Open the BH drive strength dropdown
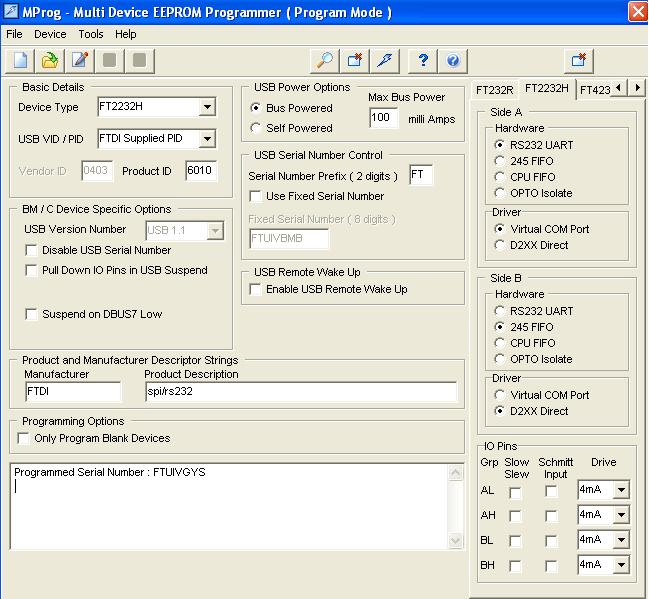Image resolution: width=649 pixels, height=599 pixels. pos(621,565)
